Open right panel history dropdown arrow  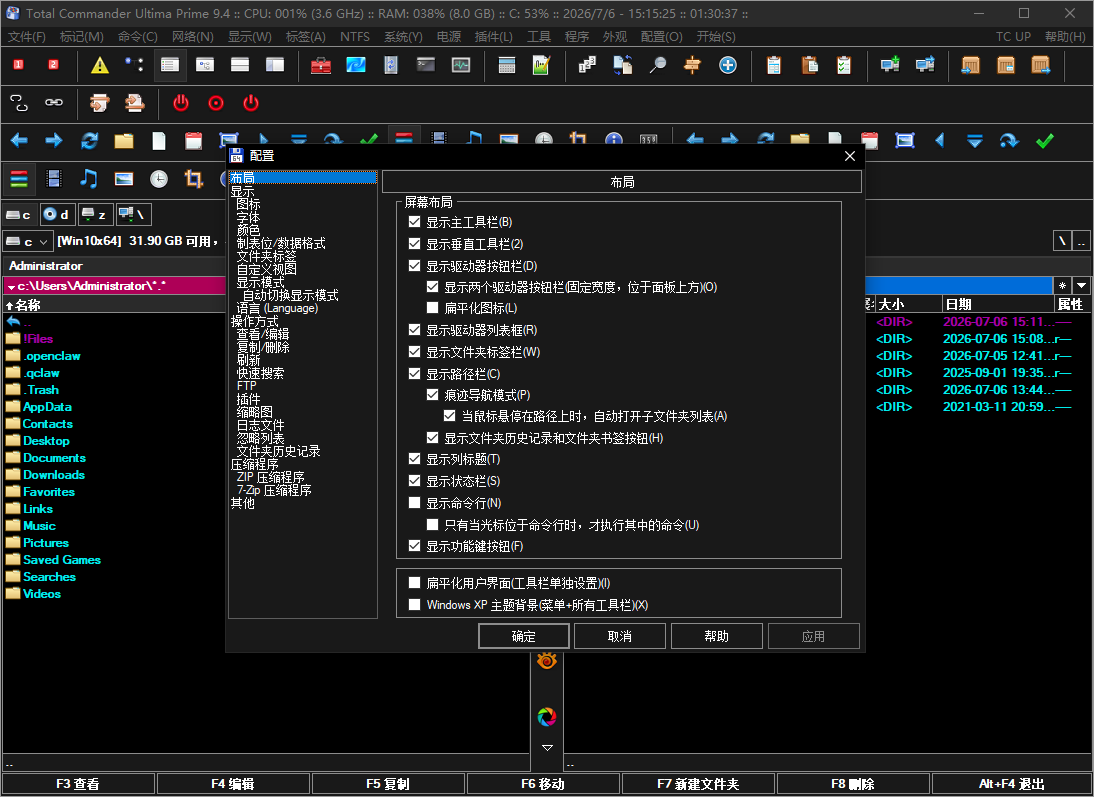(x=1081, y=285)
